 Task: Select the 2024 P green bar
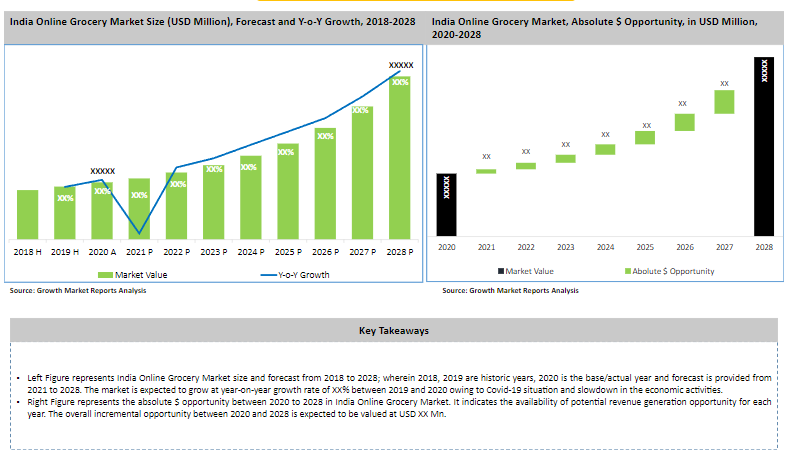coord(251,197)
